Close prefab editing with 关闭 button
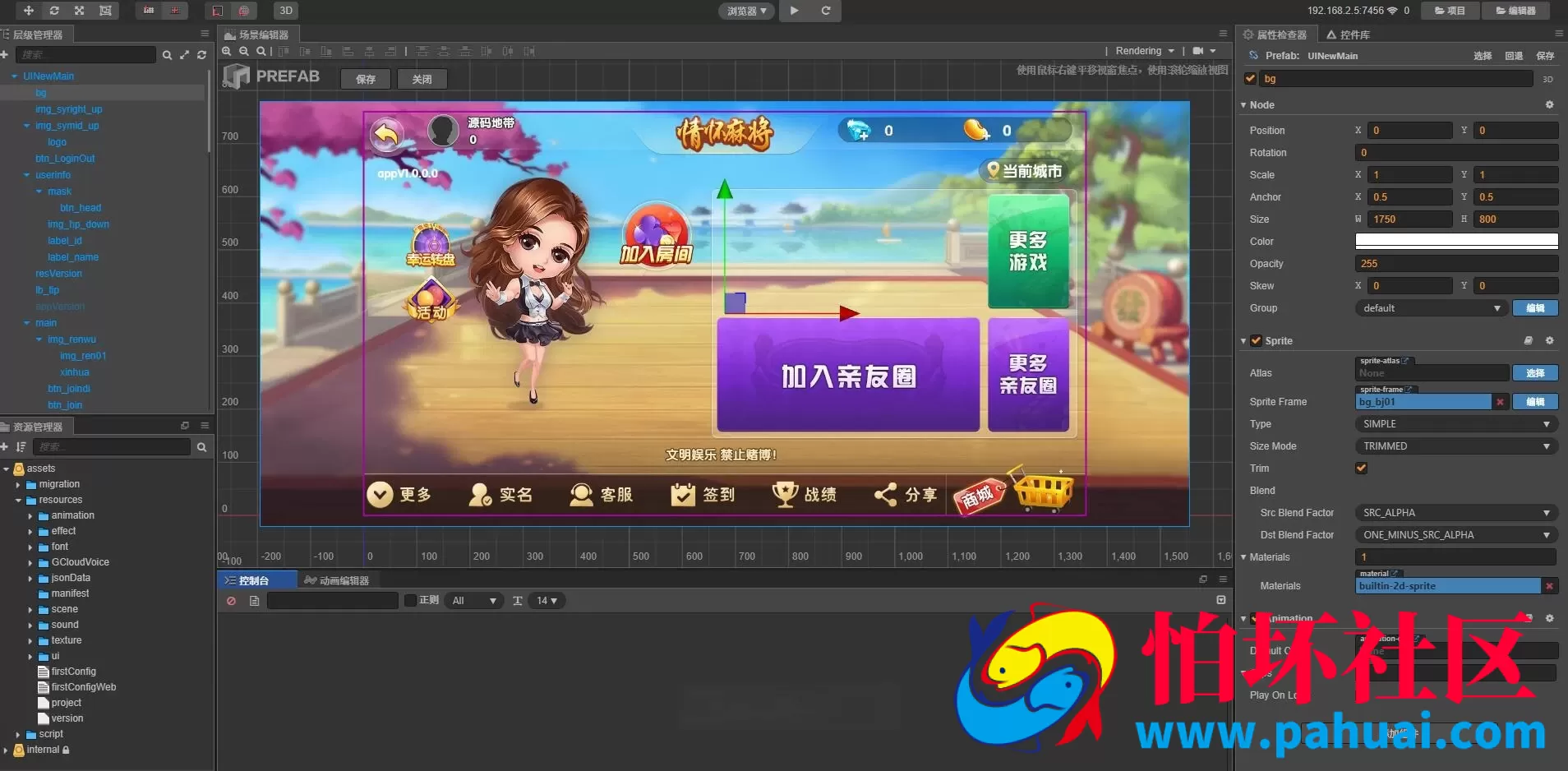 point(422,79)
